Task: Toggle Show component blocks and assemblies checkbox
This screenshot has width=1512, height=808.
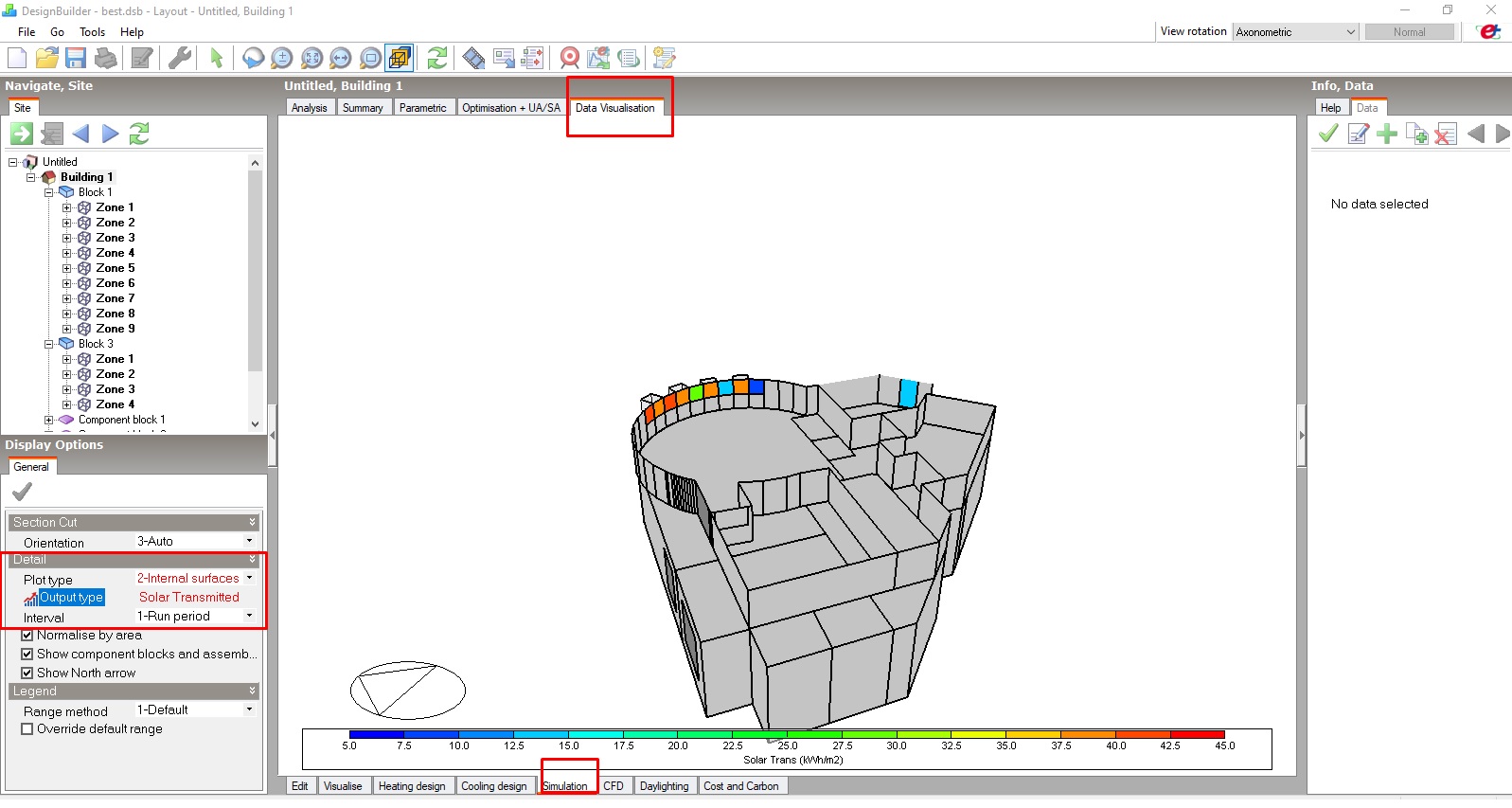Action: point(27,654)
